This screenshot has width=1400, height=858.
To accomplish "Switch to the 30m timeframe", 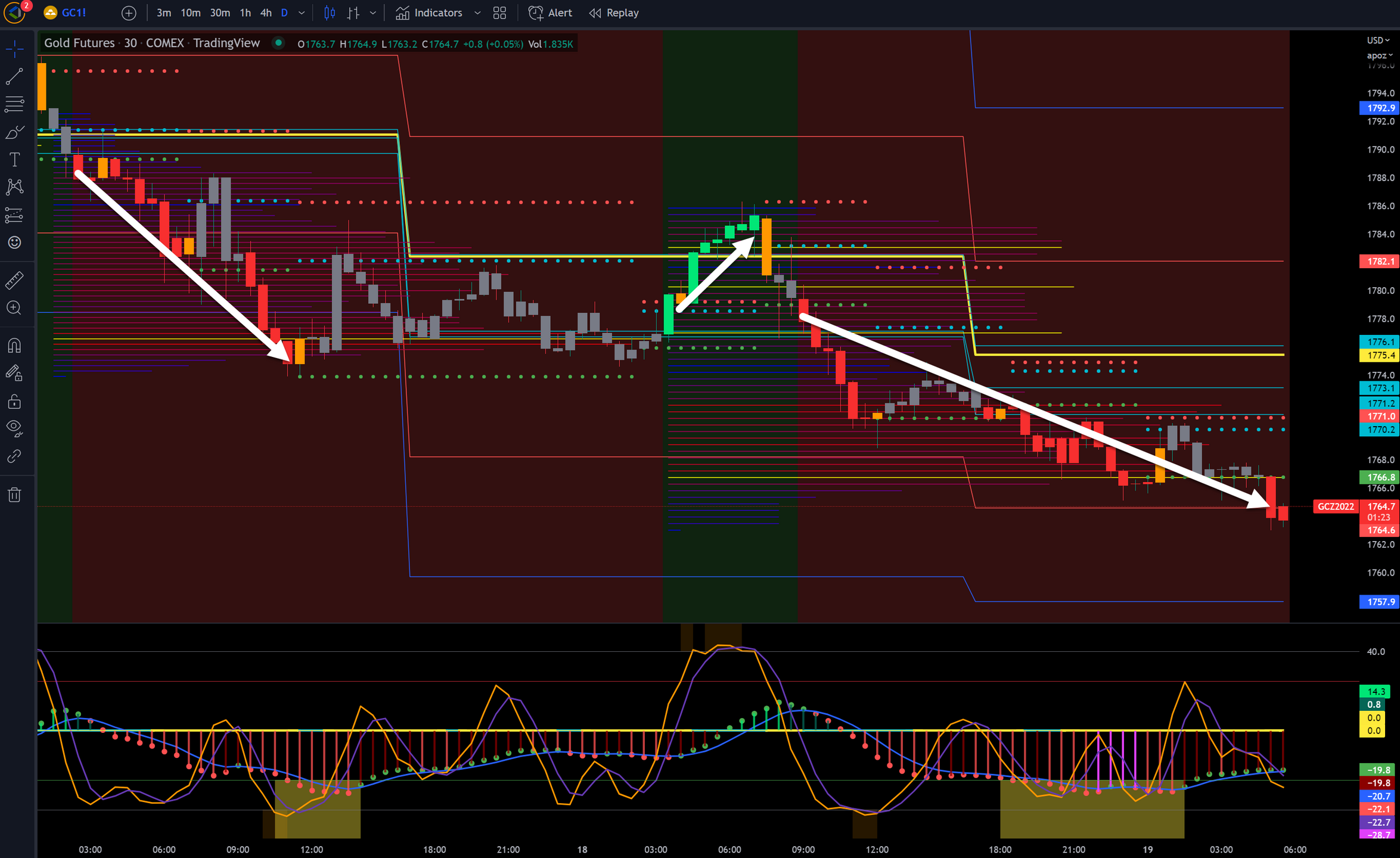I will [x=220, y=13].
